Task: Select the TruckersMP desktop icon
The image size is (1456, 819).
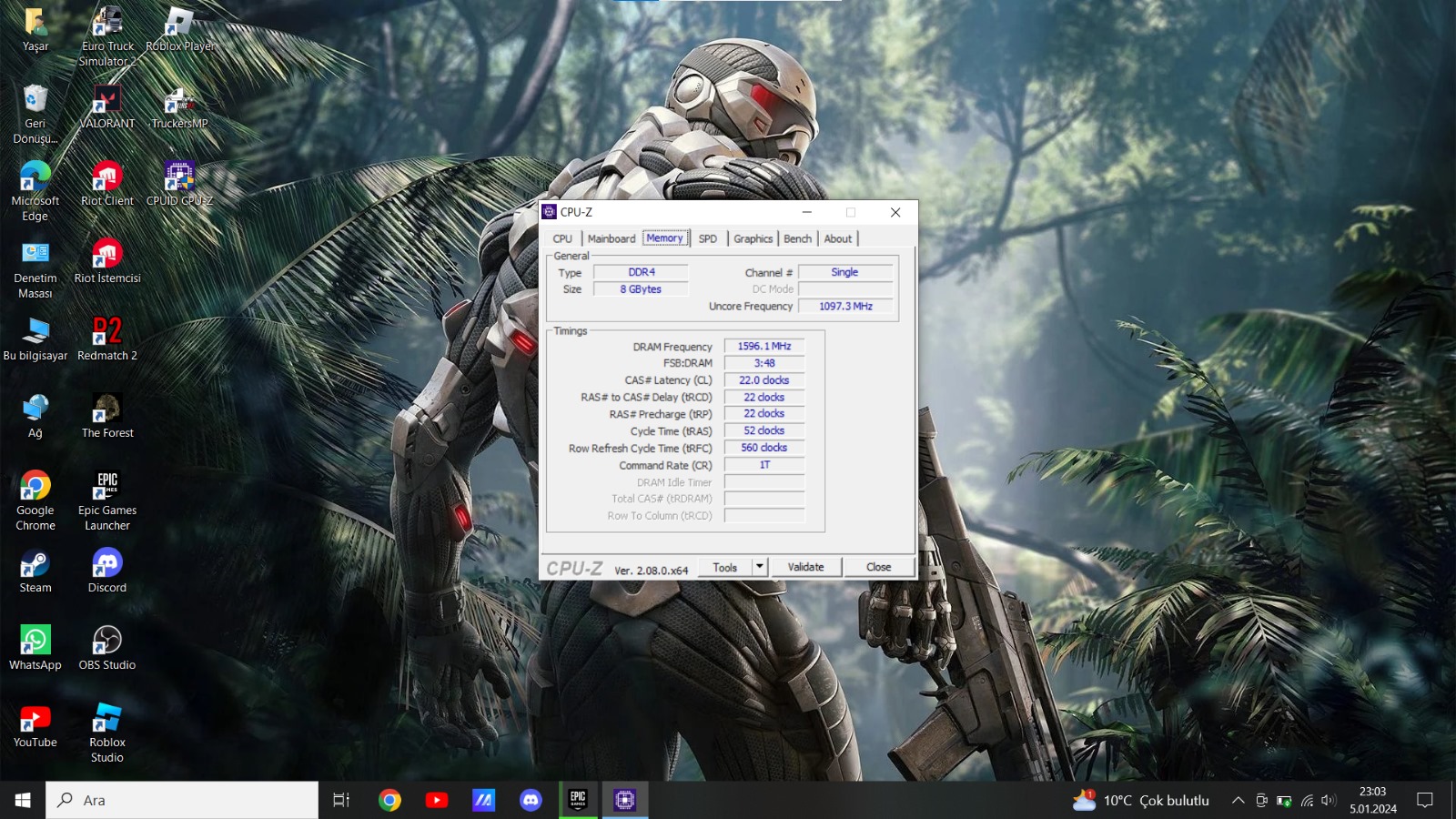Action: click(180, 107)
